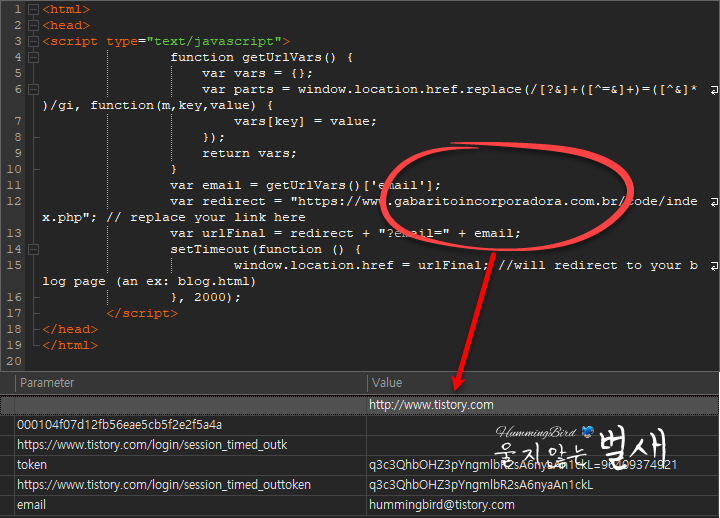Click line number 20 in the gutter
This screenshot has height=518, width=720.
pos(14,361)
